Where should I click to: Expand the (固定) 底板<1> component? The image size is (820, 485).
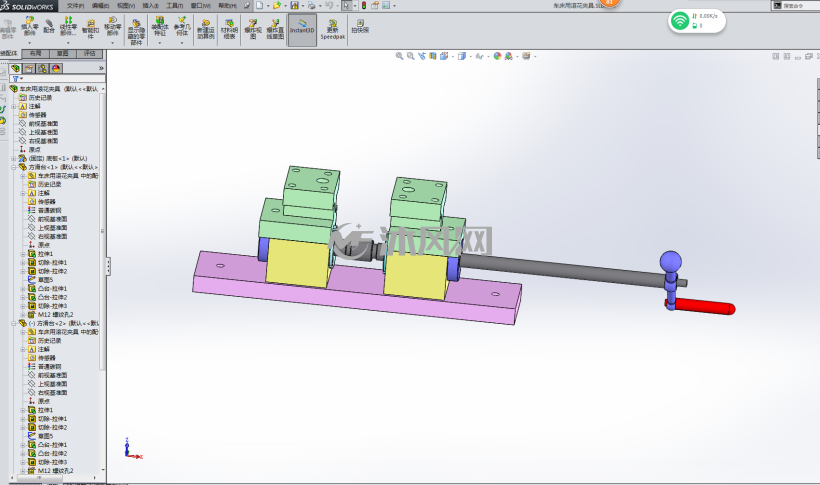point(14,159)
